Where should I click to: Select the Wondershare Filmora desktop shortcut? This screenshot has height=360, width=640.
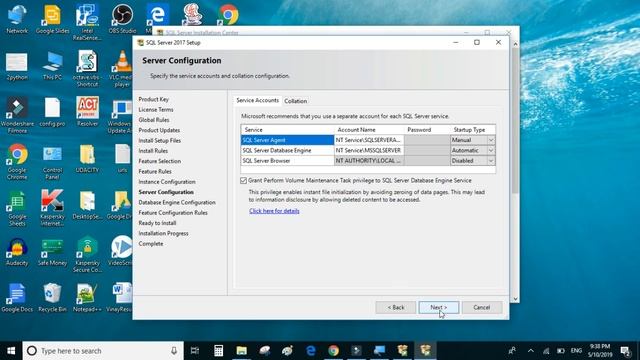(x=17, y=115)
